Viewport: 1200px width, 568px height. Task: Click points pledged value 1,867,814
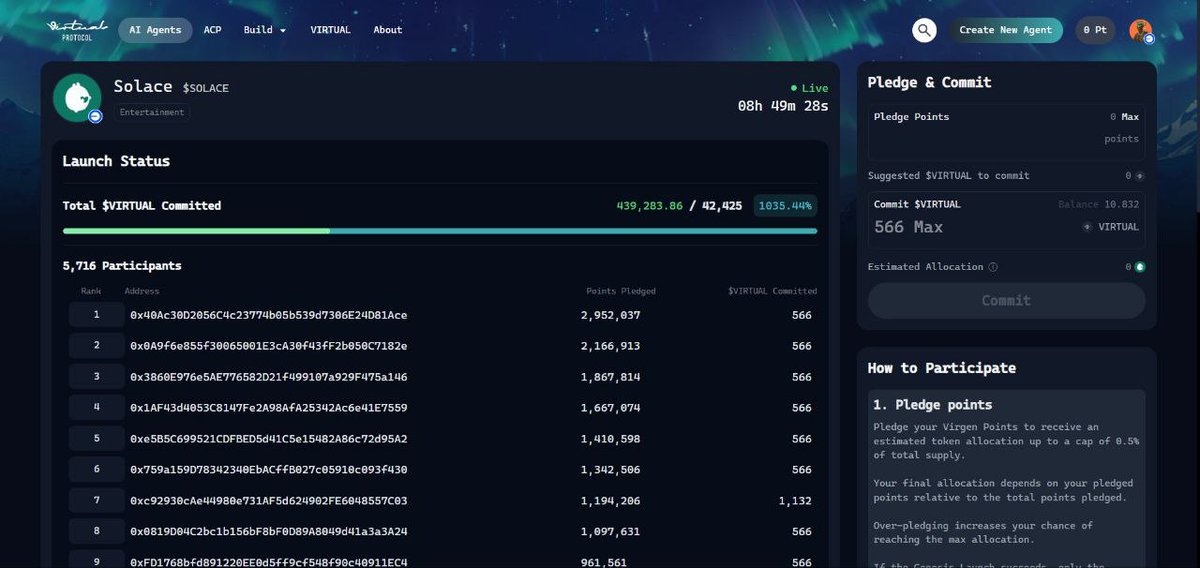(x=611, y=377)
